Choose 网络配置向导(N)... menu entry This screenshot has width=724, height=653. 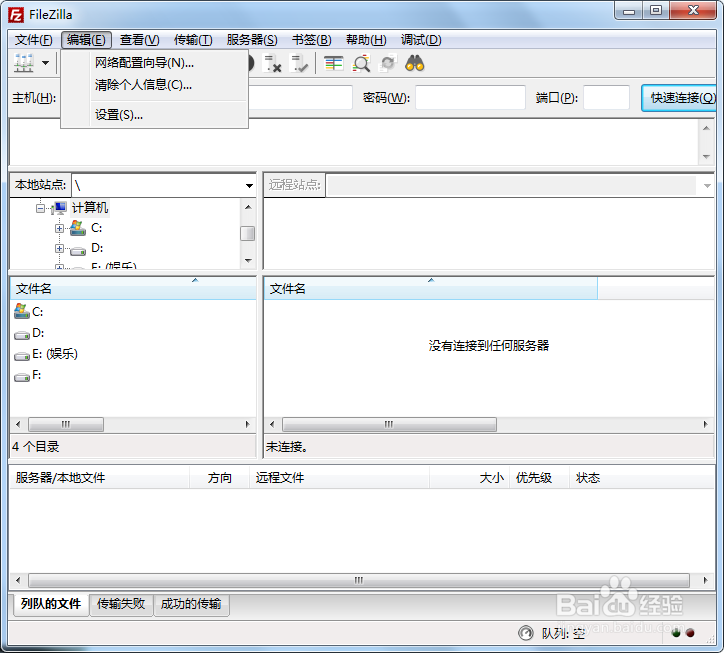point(154,63)
